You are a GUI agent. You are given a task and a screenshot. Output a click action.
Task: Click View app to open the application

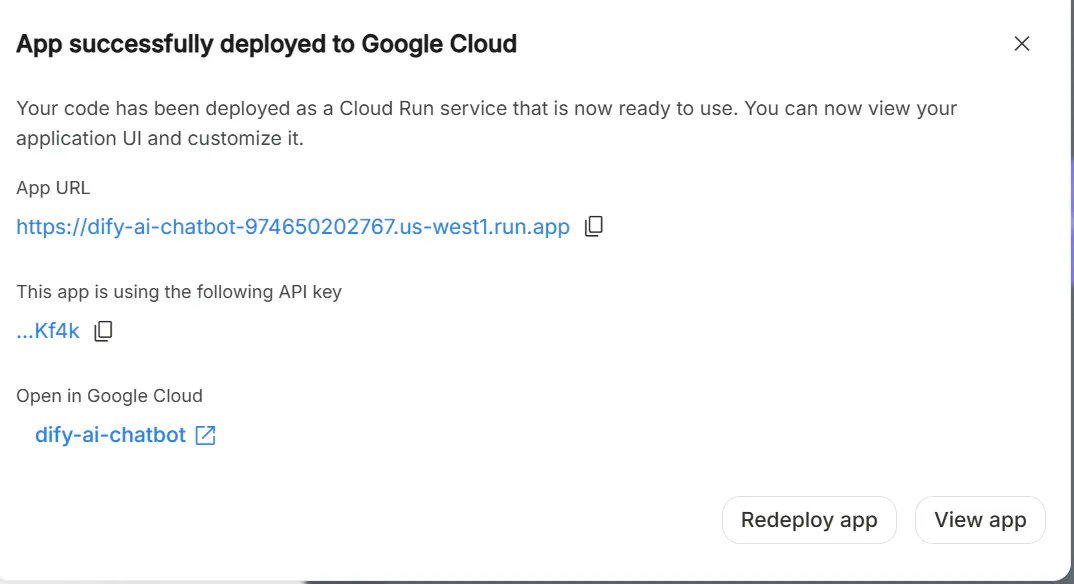click(979, 520)
